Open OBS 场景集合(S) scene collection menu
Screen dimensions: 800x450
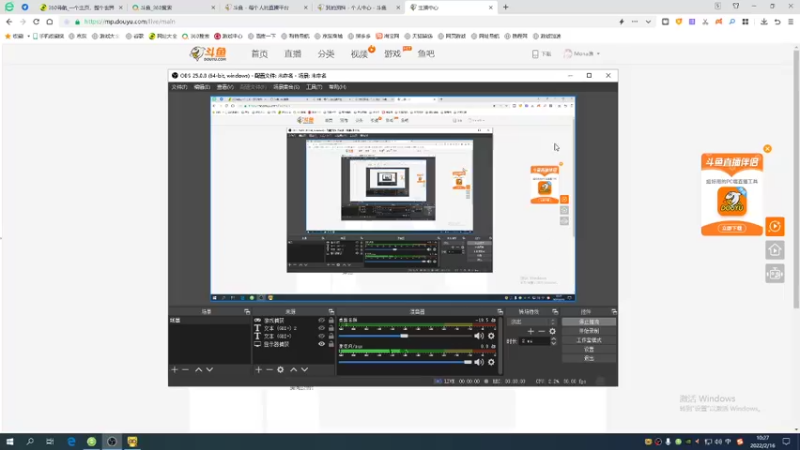tap(286, 87)
